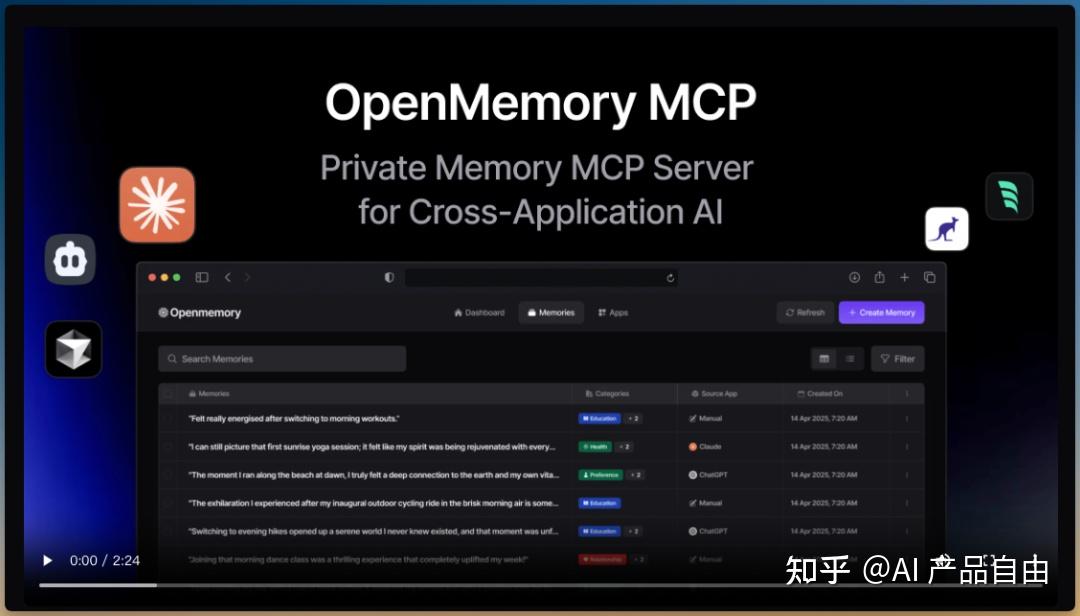Open kebab menu for evening hikes row

pyautogui.click(x=906, y=531)
